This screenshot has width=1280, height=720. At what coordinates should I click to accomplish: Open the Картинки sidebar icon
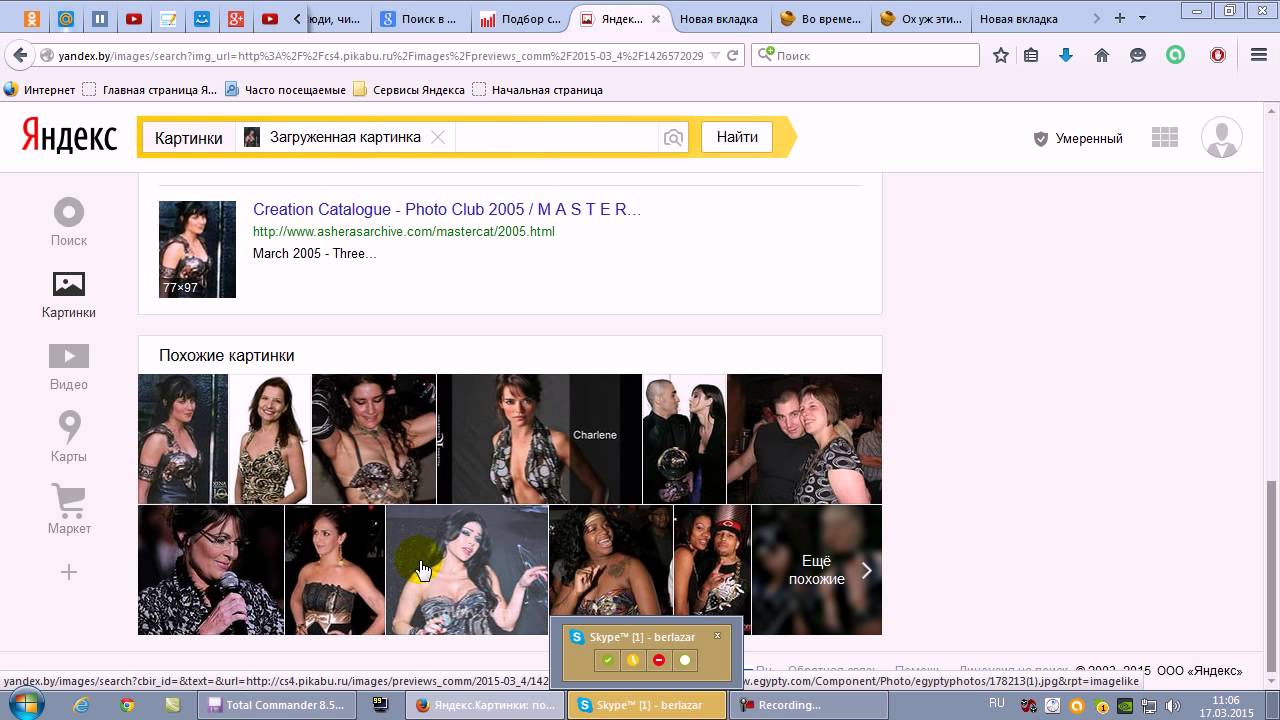point(69,294)
